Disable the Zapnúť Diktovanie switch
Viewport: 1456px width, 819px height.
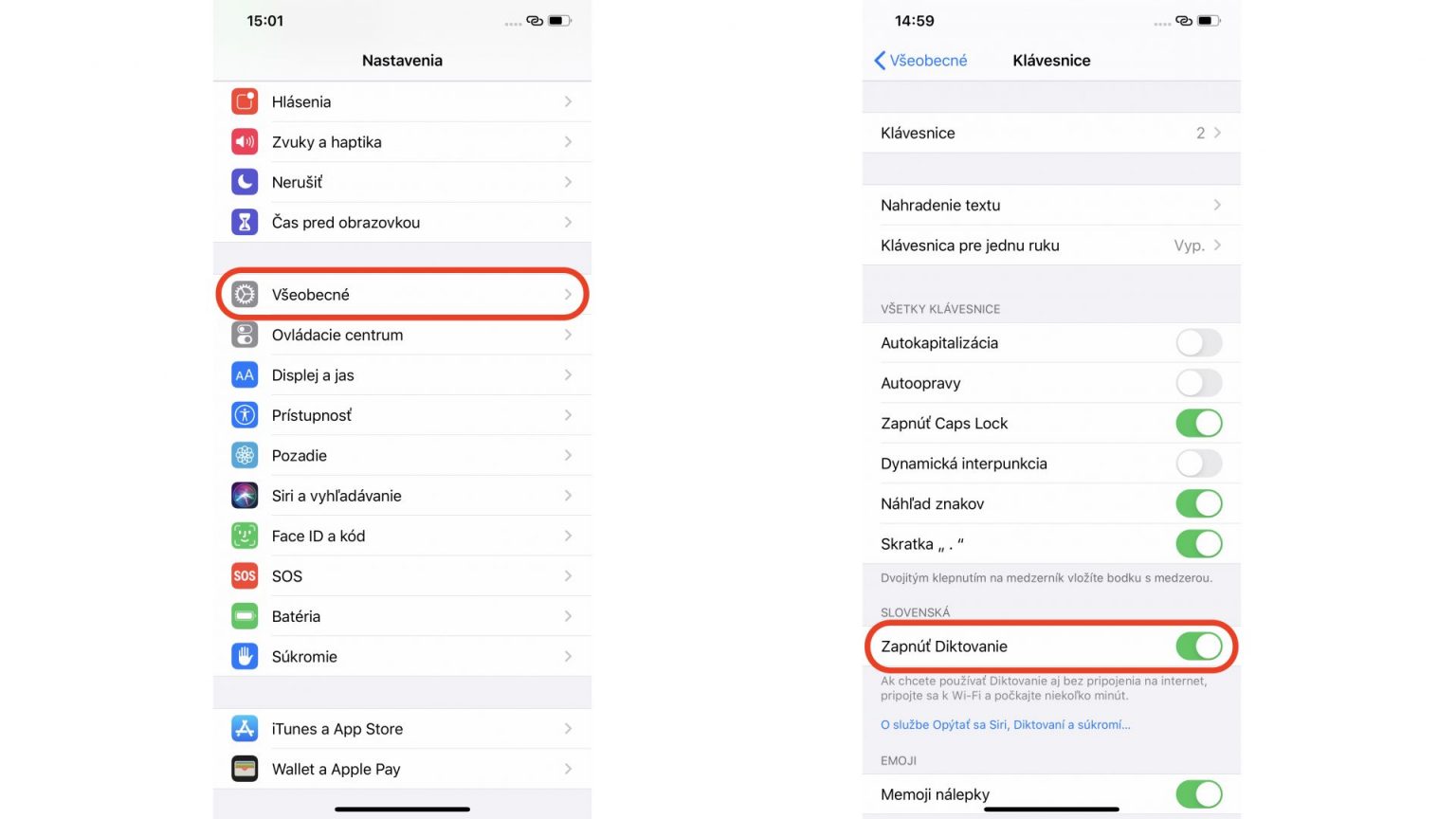tap(1199, 646)
